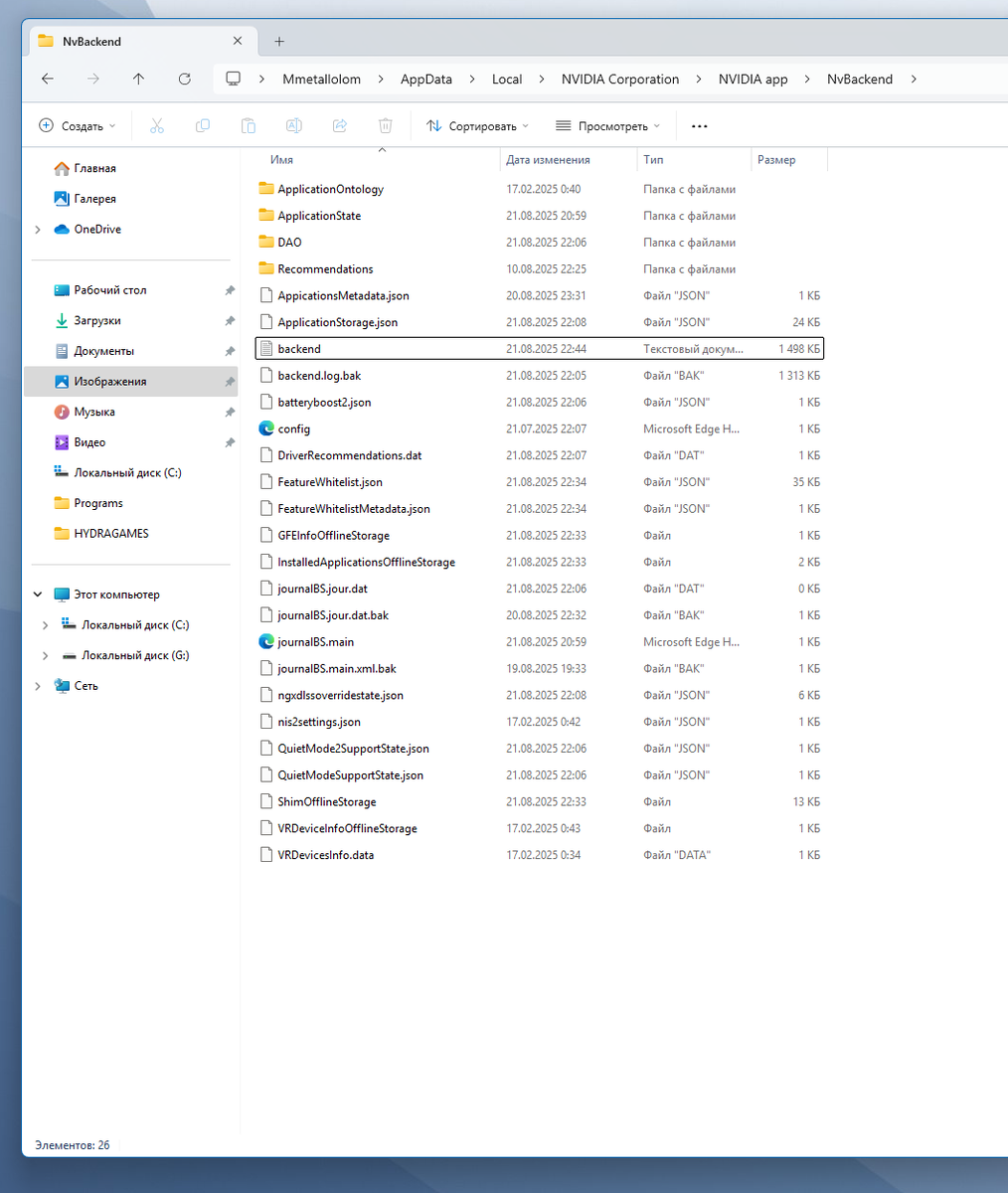The height and width of the screenshot is (1193, 1008).
Task: Select ngxdlssoverridestate.json file
Action: pyautogui.click(x=540, y=696)
